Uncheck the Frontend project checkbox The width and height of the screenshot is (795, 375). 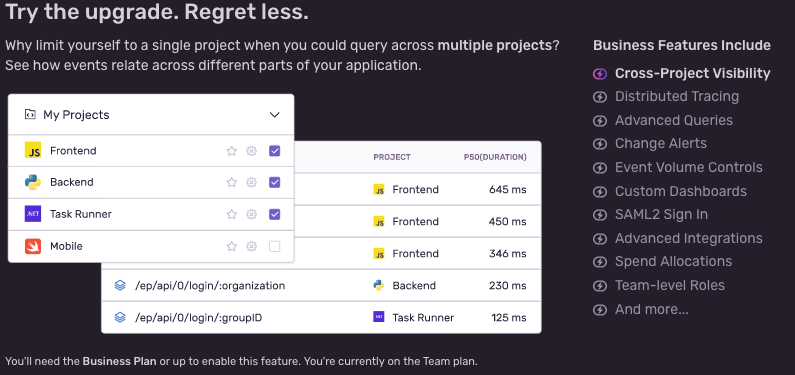tap(274, 151)
